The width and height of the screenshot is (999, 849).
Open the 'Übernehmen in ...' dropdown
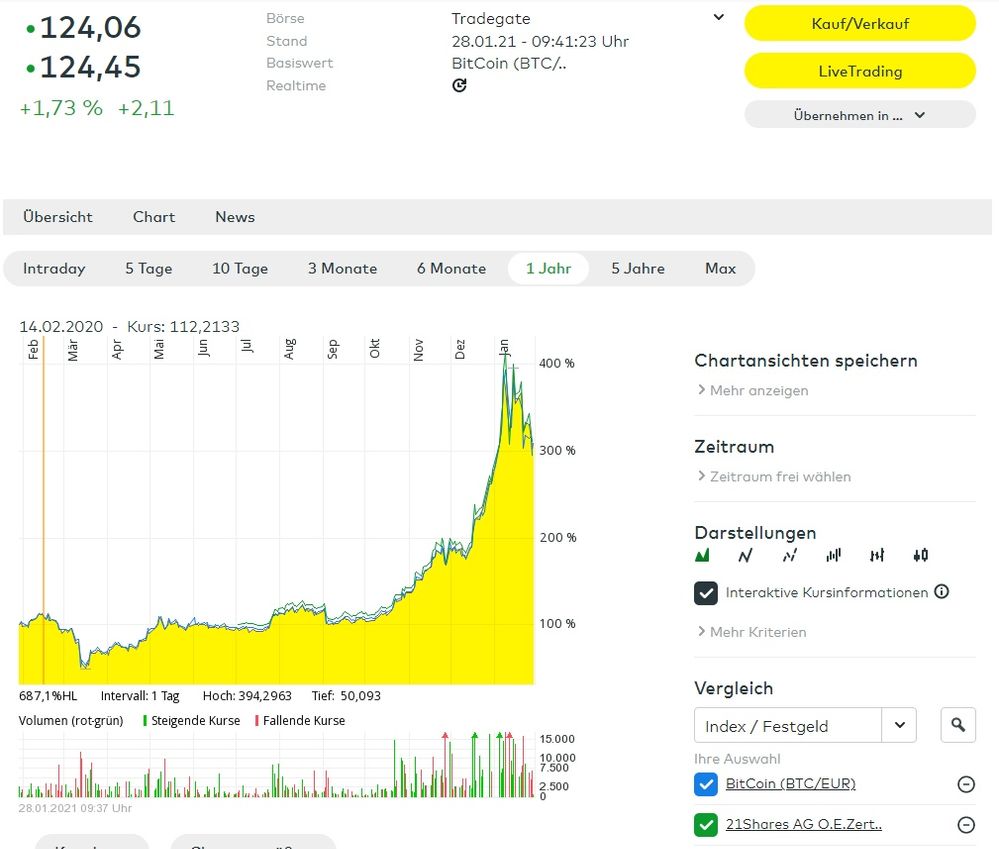click(x=859, y=115)
